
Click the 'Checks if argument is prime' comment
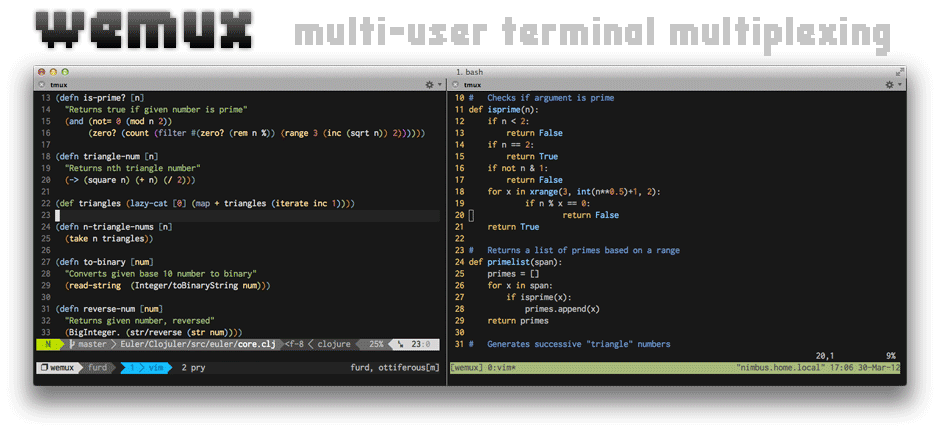click(x=550, y=98)
